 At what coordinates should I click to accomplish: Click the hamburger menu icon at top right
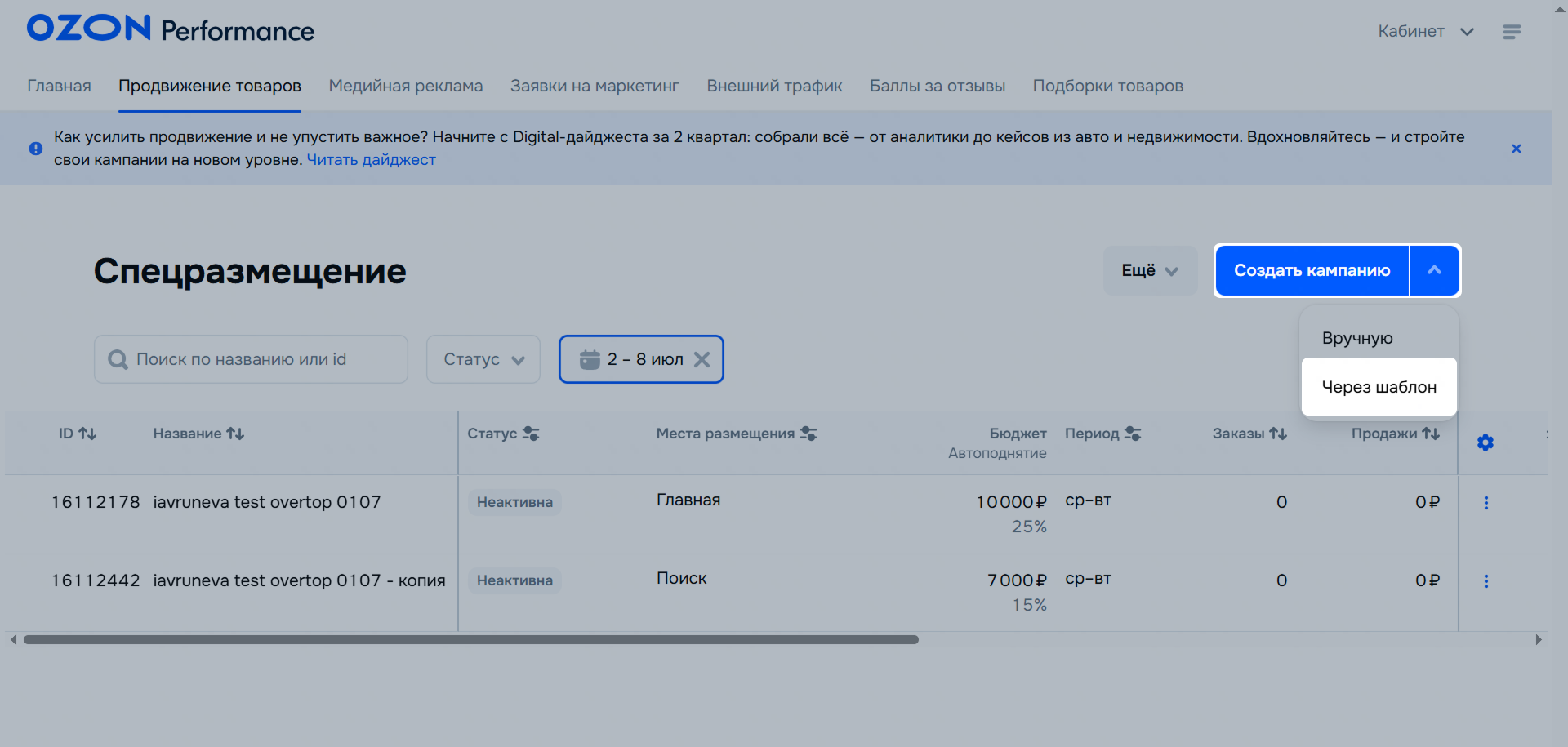click(1511, 32)
